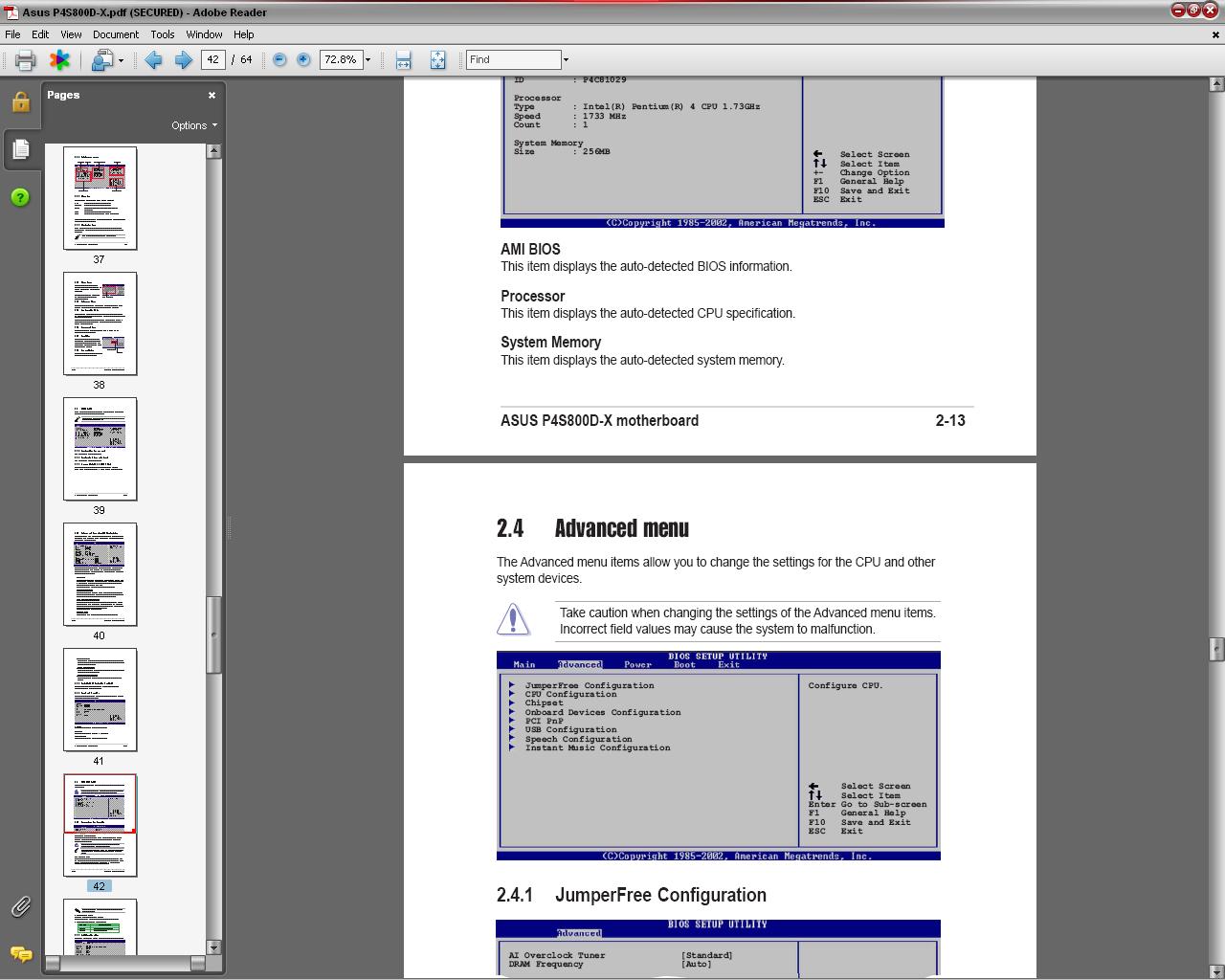Click 'ASUS P4S800D-X motherboard' footer text
This screenshot has height=980, width=1225.
click(599, 420)
